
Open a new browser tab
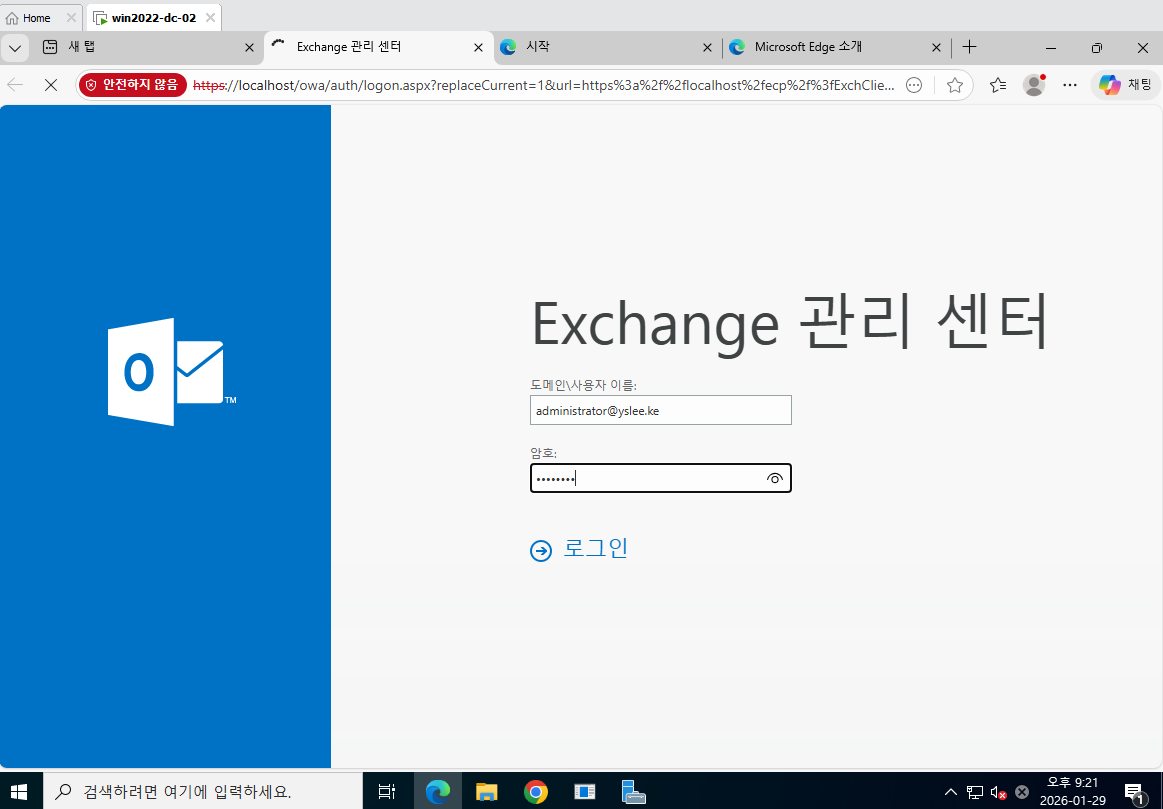[x=969, y=47]
